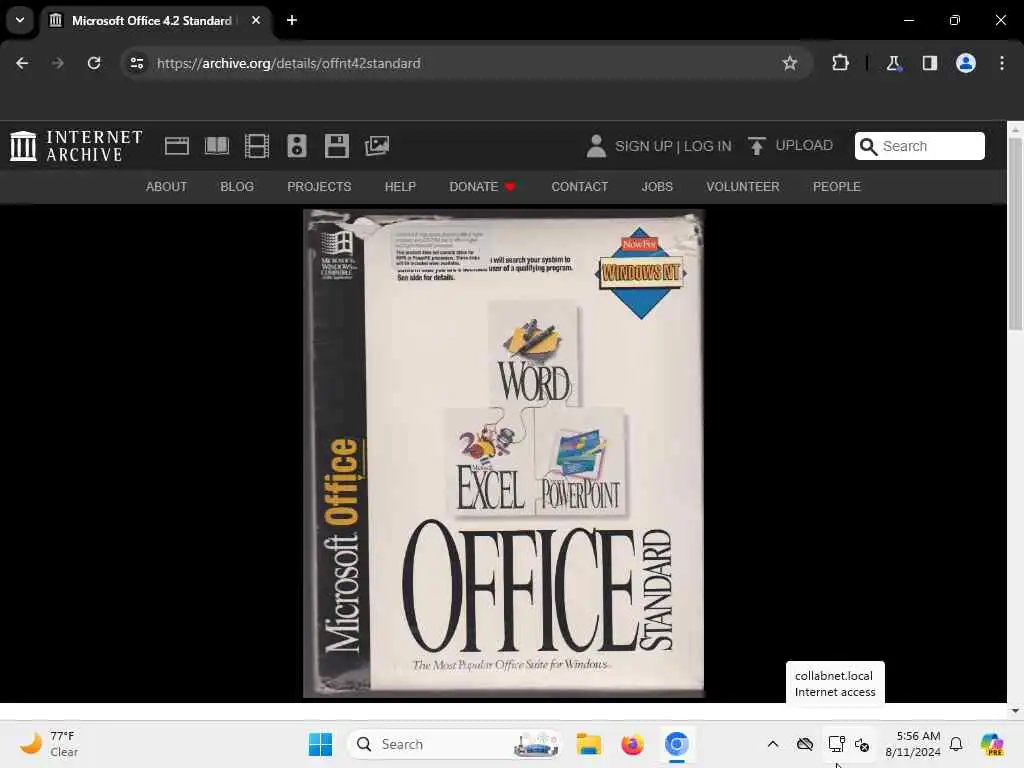This screenshot has width=1024, height=768.
Task: Open the Internet Archive home logo
Action: [x=76, y=146]
